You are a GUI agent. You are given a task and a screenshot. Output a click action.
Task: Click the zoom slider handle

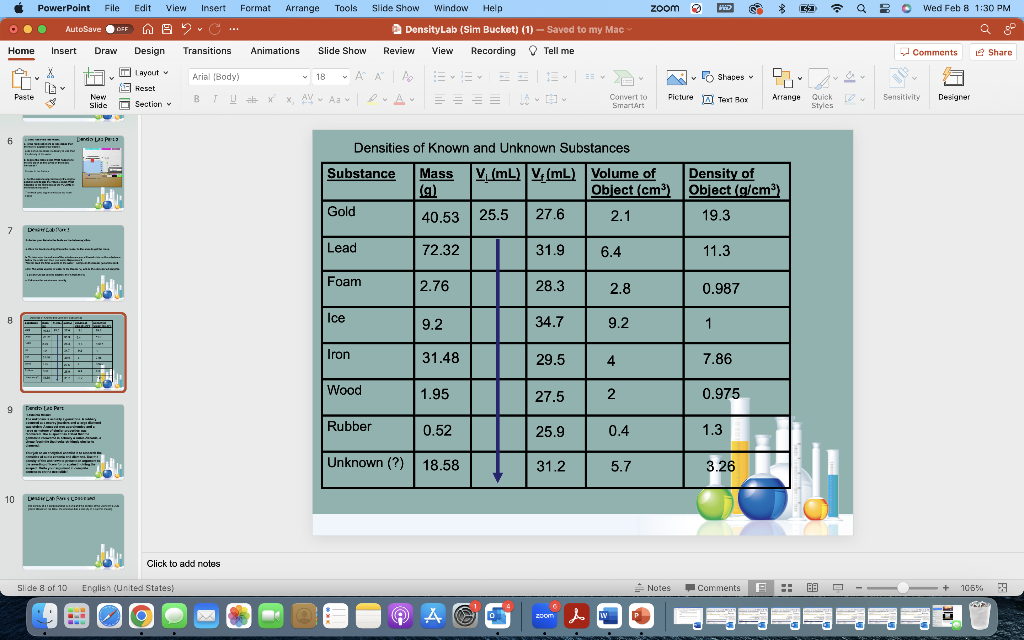click(903, 588)
